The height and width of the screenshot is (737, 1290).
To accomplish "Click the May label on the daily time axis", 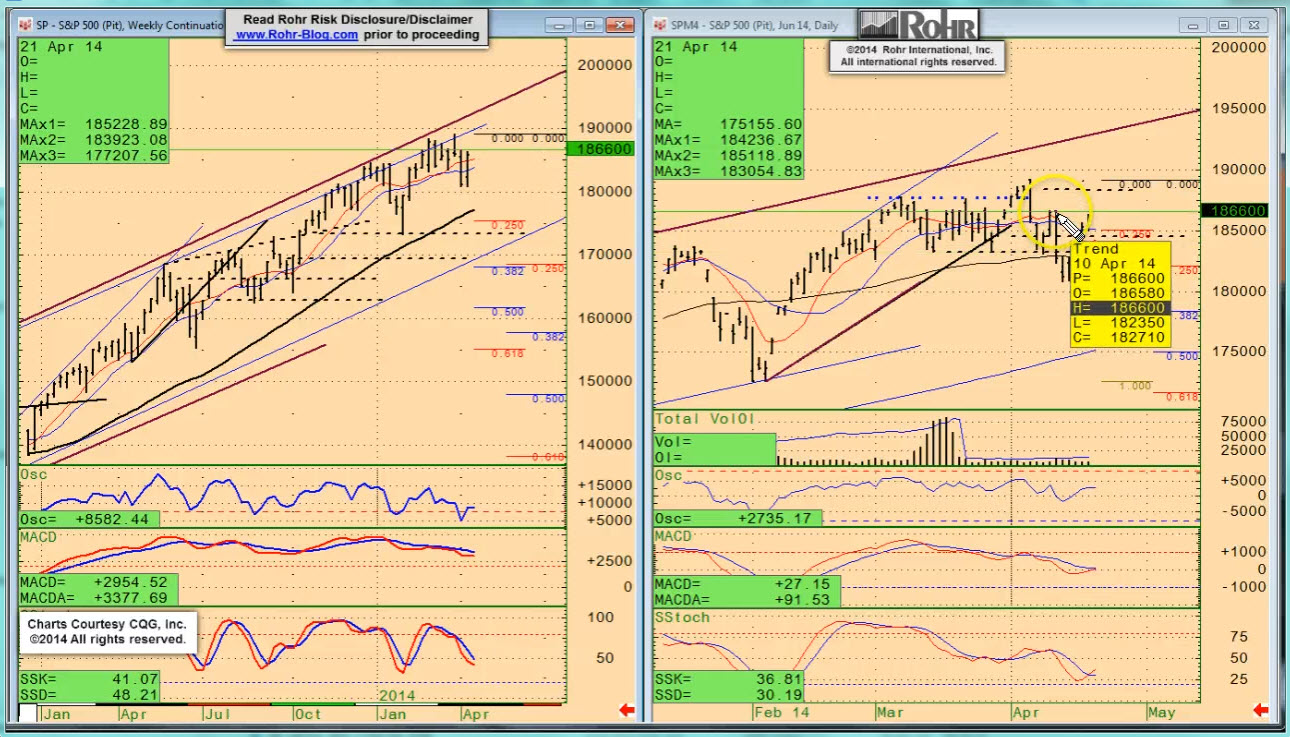I will click(x=1160, y=713).
